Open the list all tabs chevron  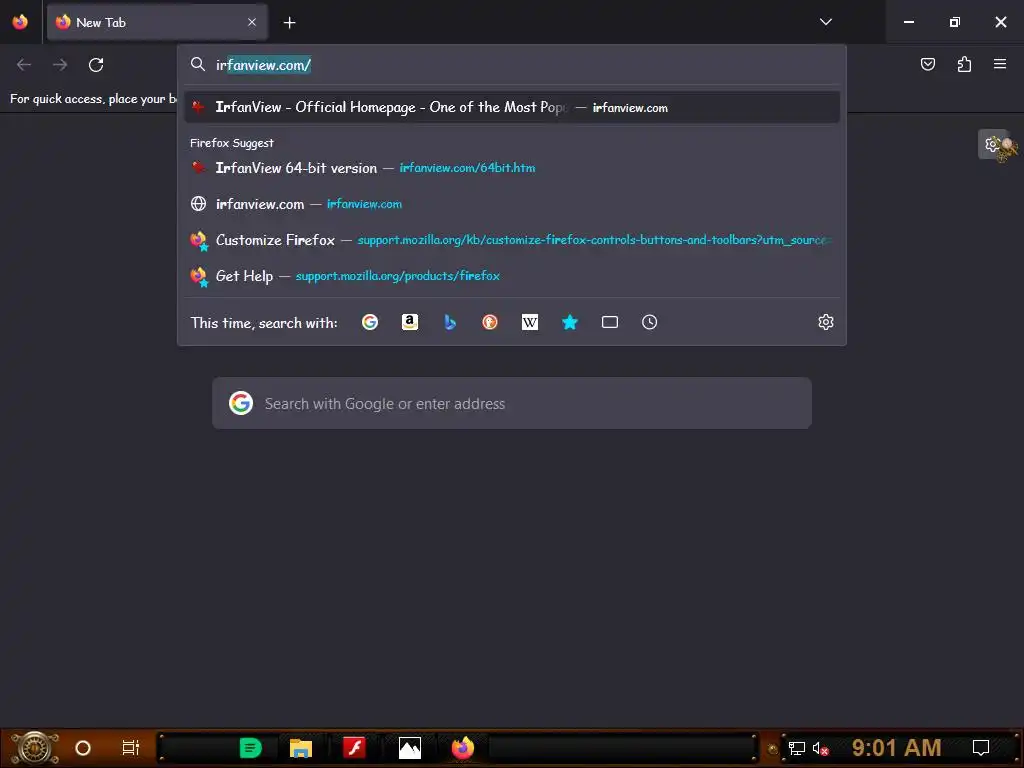click(x=825, y=22)
